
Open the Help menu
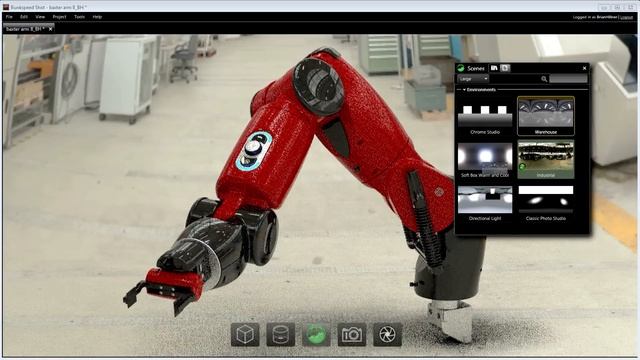pos(97,17)
